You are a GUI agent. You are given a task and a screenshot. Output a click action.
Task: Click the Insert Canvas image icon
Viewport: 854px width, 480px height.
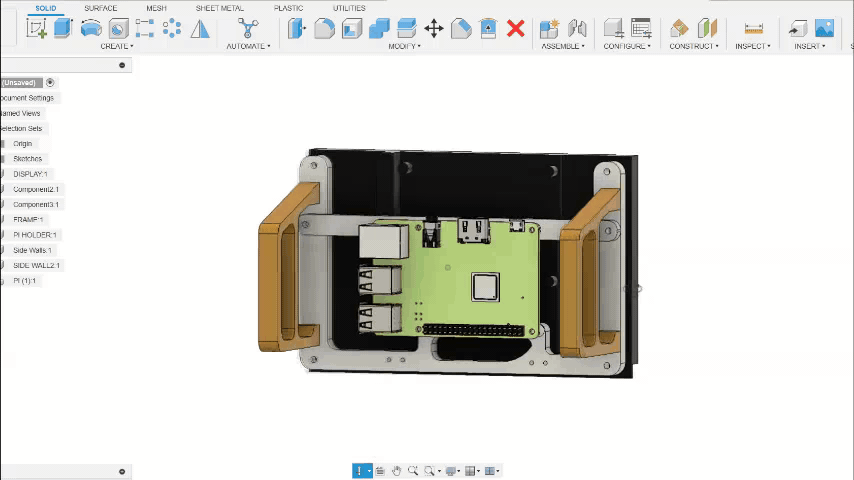pos(824,28)
